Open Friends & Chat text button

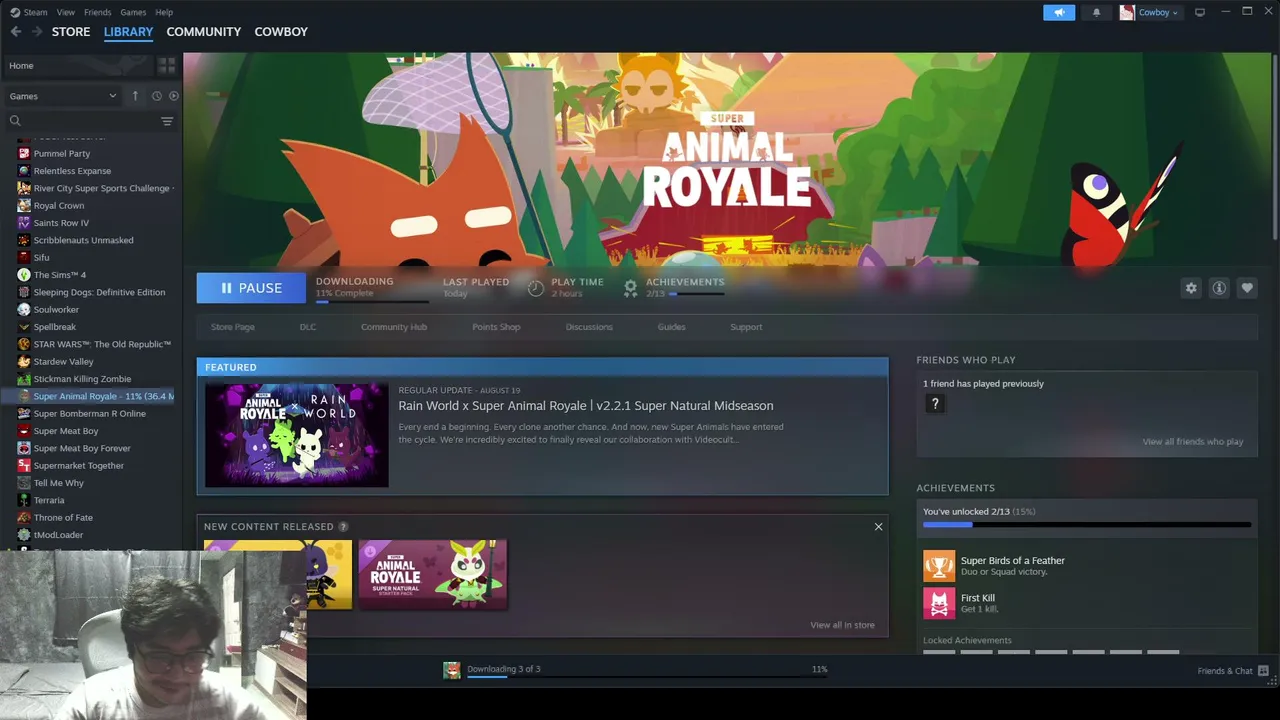pyautogui.click(x=1225, y=671)
